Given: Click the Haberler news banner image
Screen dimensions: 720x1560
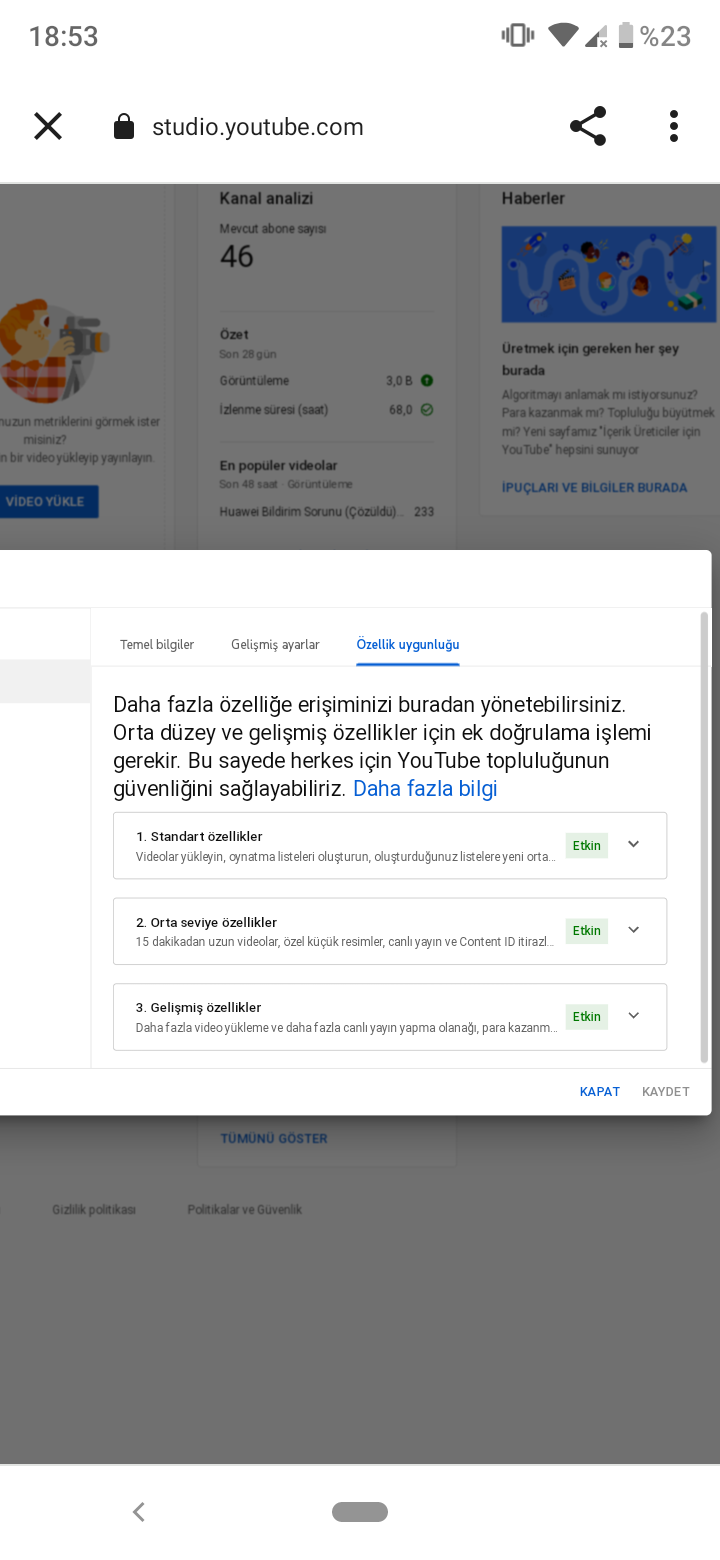Looking at the screenshot, I should point(609,274).
